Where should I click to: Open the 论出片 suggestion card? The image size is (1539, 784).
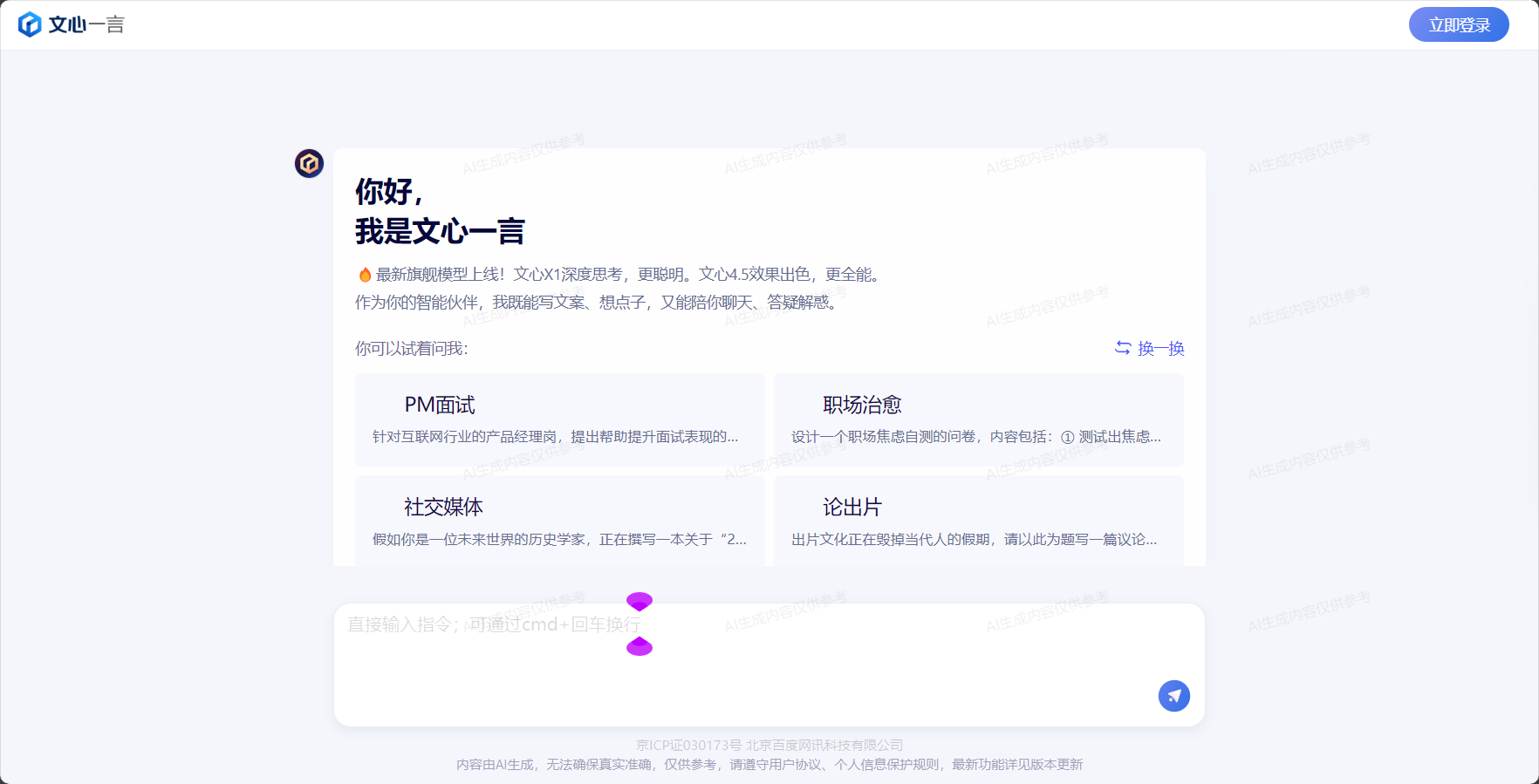tap(979, 521)
